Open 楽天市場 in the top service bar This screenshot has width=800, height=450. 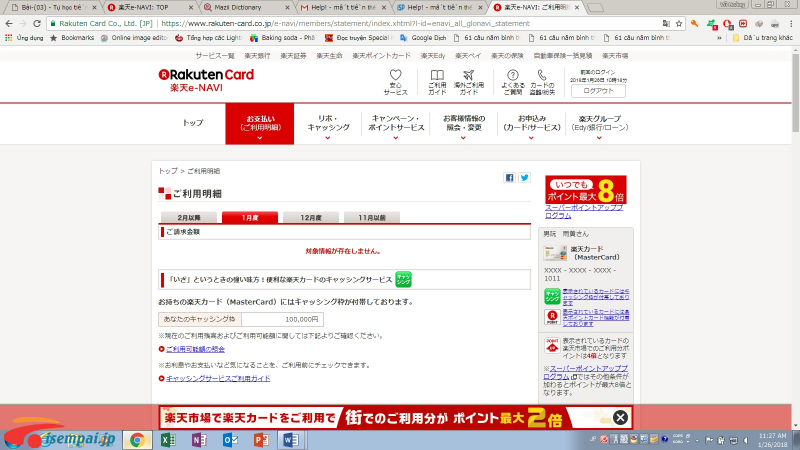pos(615,56)
